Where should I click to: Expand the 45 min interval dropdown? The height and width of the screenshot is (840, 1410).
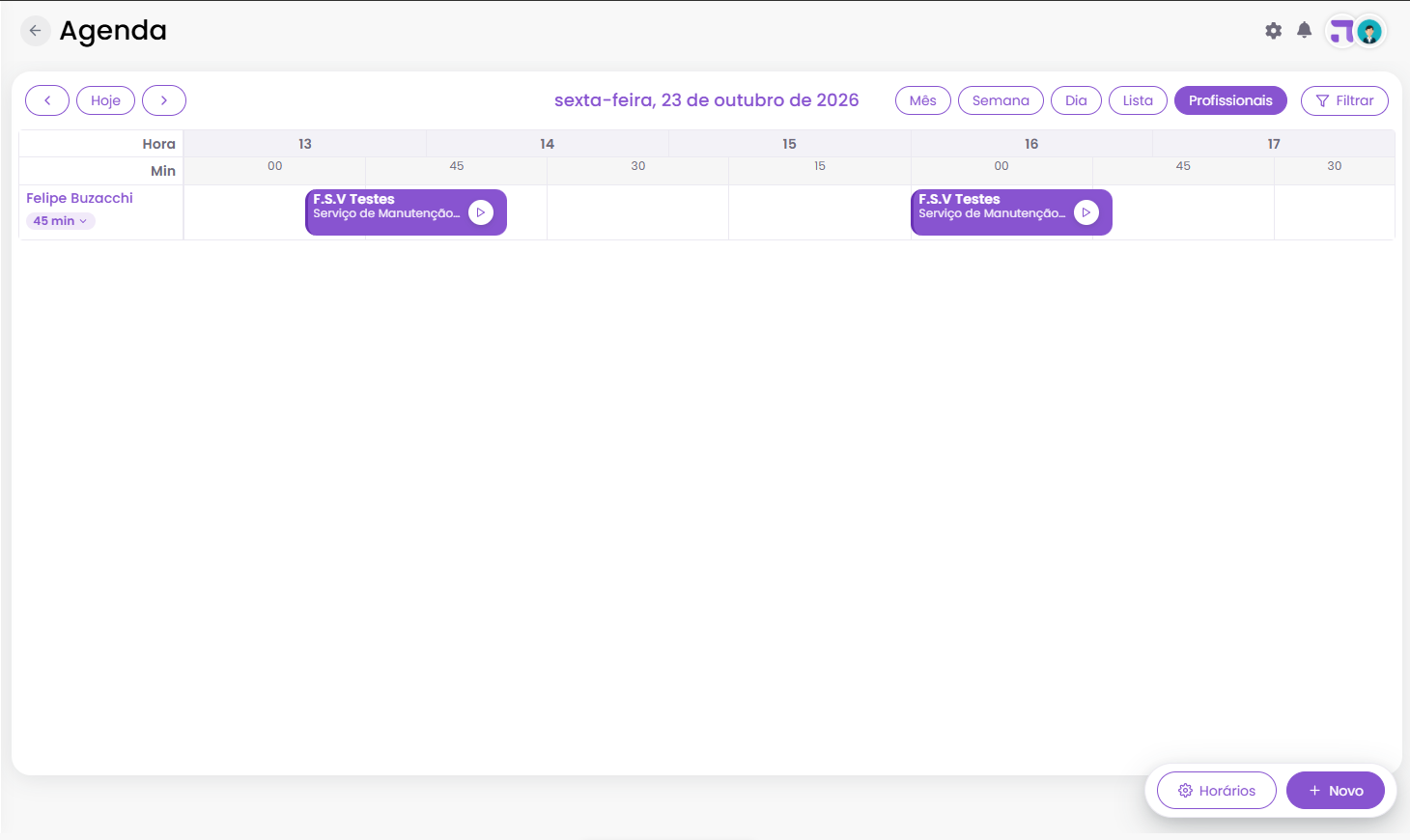pyautogui.click(x=60, y=221)
